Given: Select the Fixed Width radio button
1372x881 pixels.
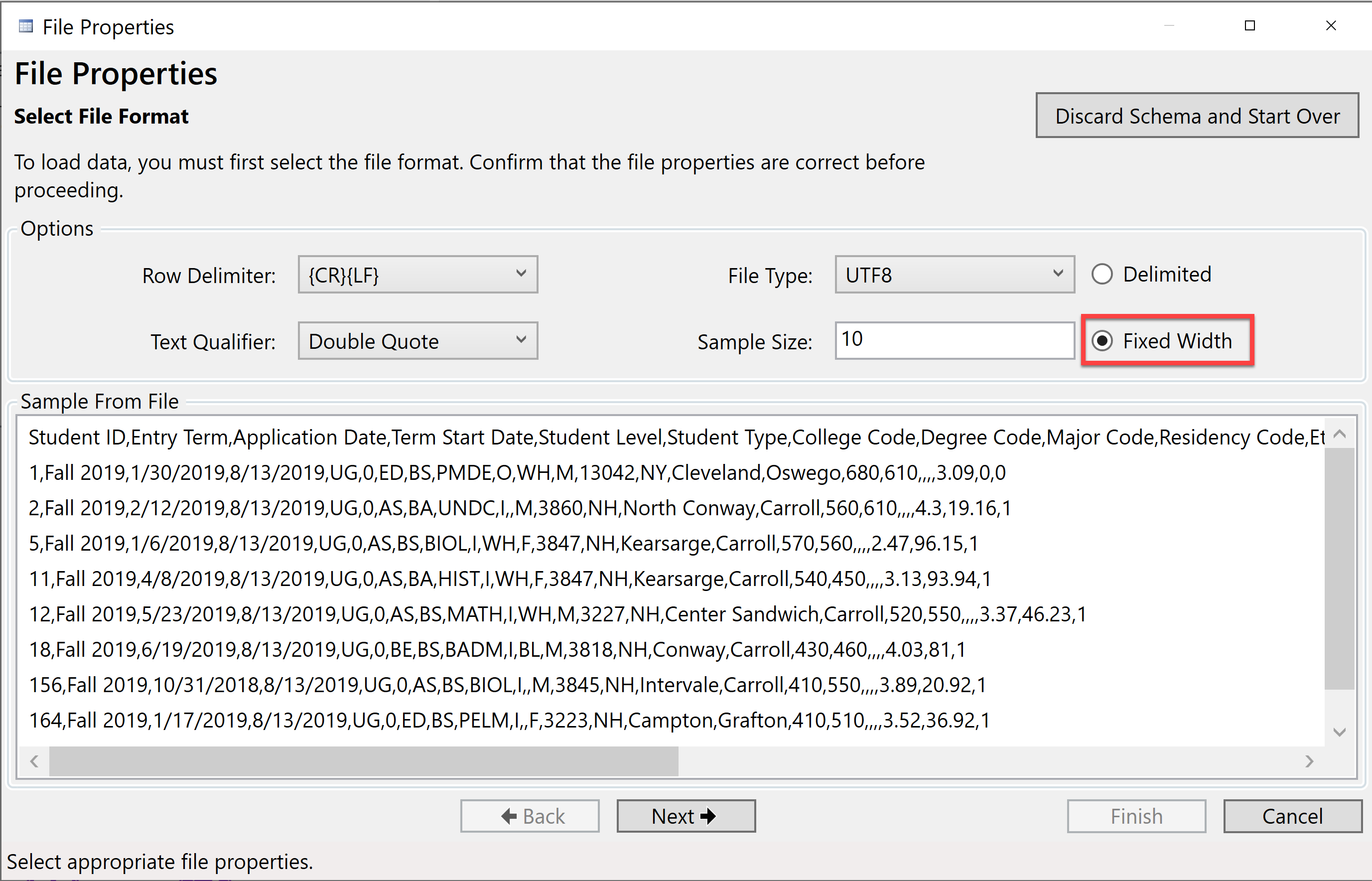Looking at the screenshot, I should pos(1102,341).
